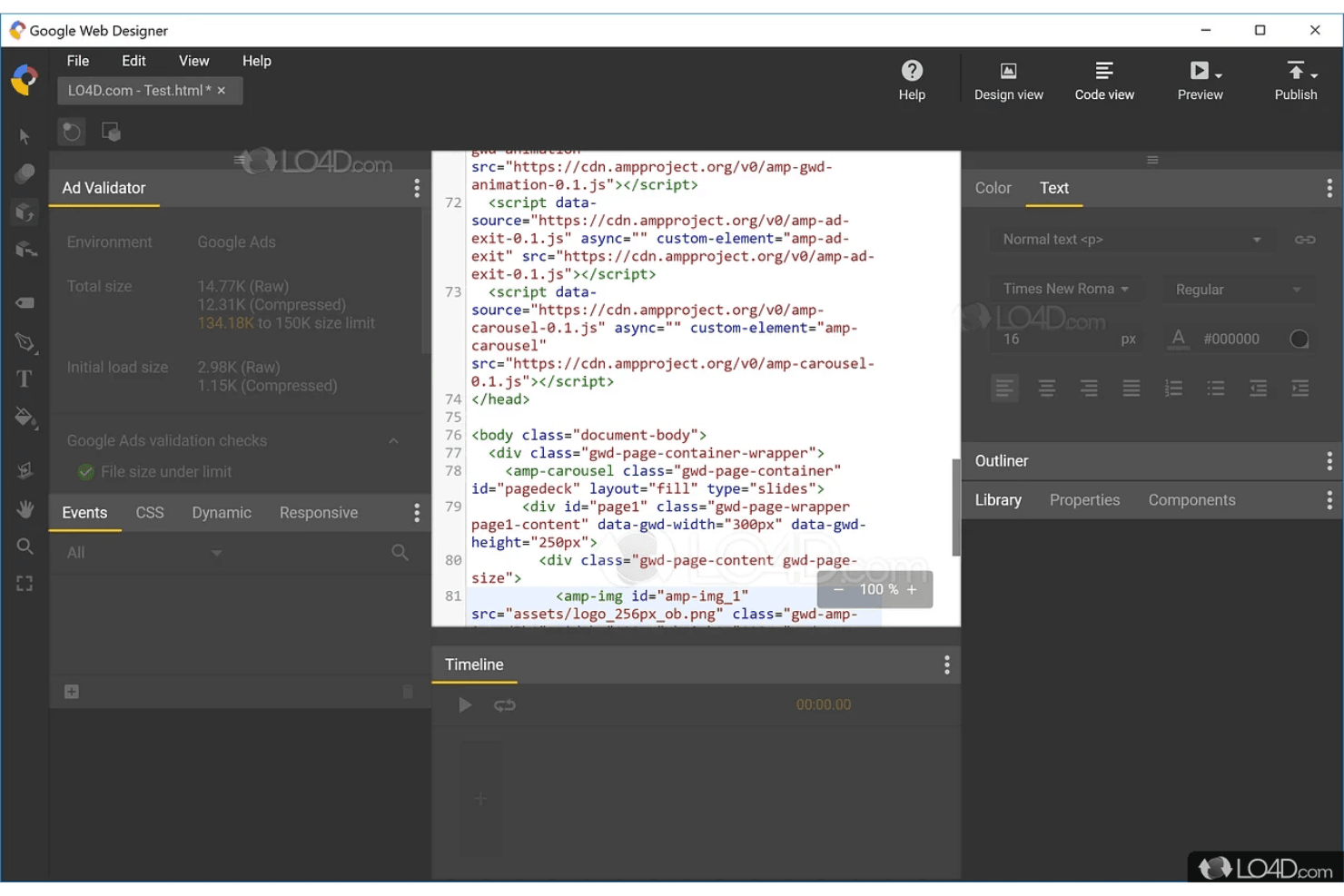
Task: Play the timeline animation
Action: 465,705
